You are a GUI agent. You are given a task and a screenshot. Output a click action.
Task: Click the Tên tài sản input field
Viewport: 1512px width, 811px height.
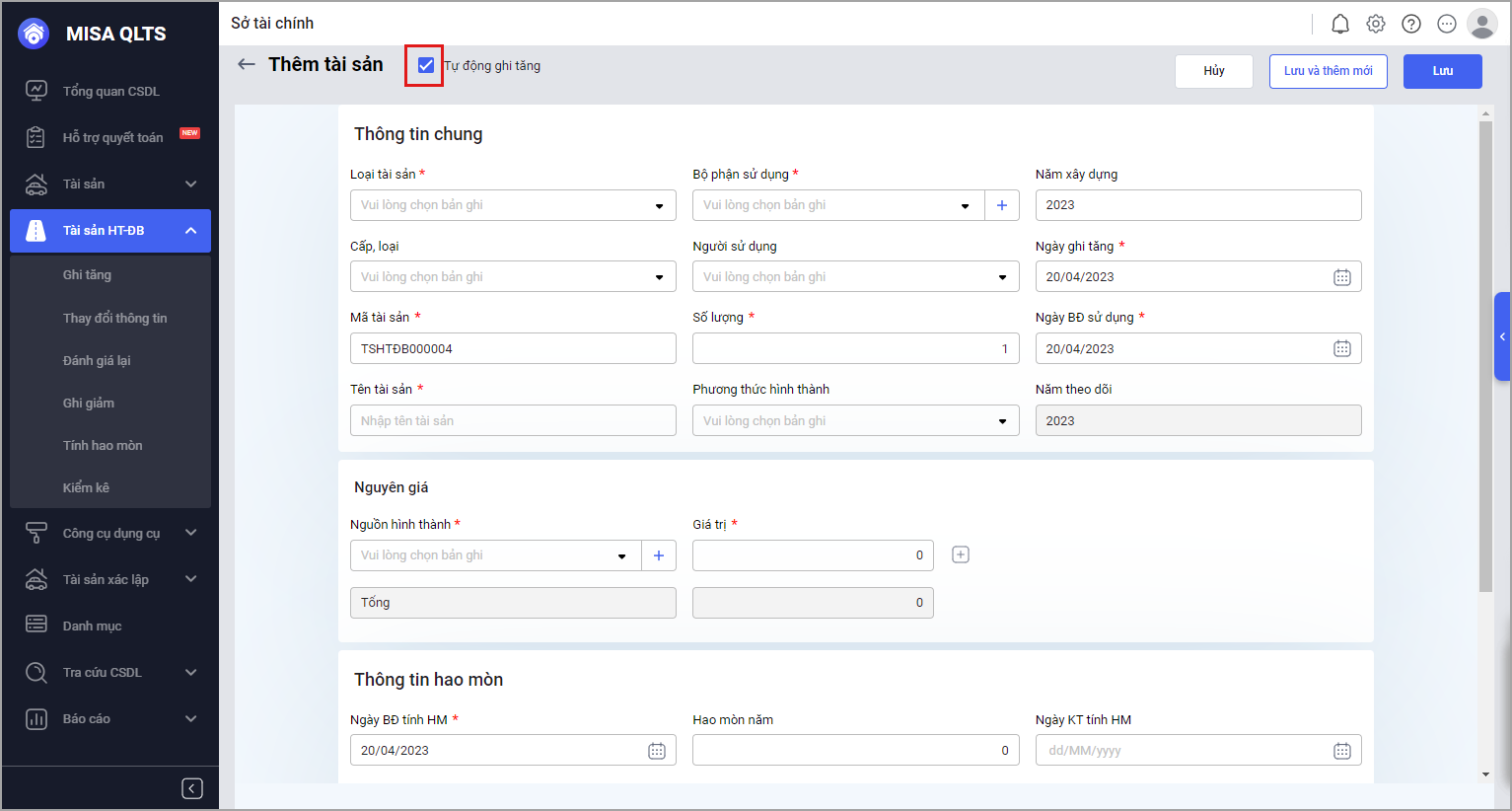click(x=513, y=421)
